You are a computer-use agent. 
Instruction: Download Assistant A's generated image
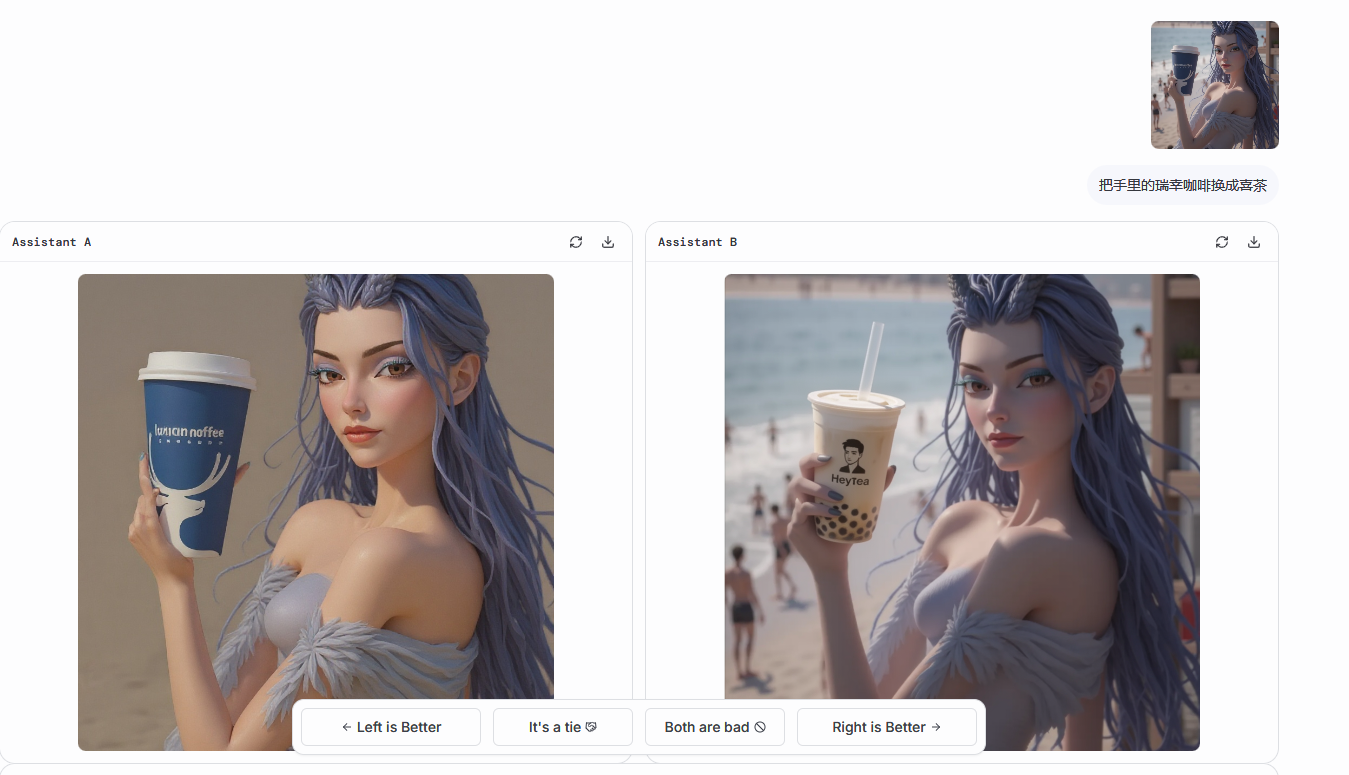tap(608, 242)
